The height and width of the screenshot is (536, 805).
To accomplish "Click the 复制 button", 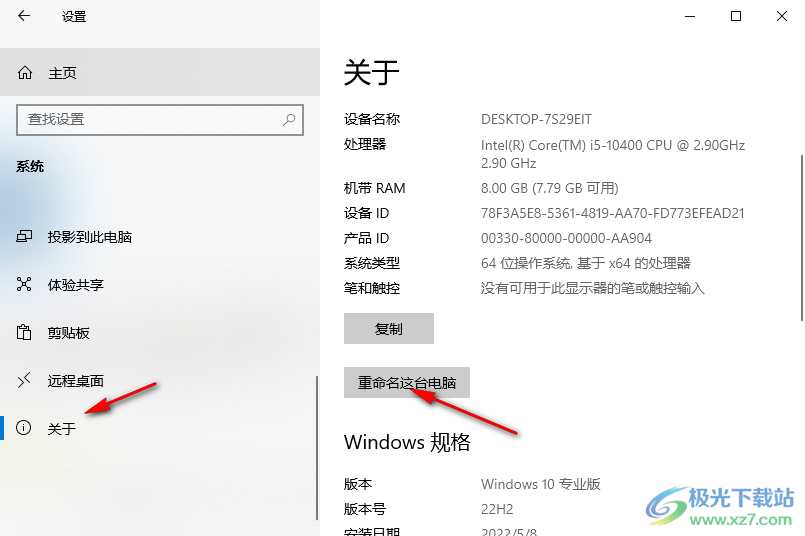I will coord(389,329).
